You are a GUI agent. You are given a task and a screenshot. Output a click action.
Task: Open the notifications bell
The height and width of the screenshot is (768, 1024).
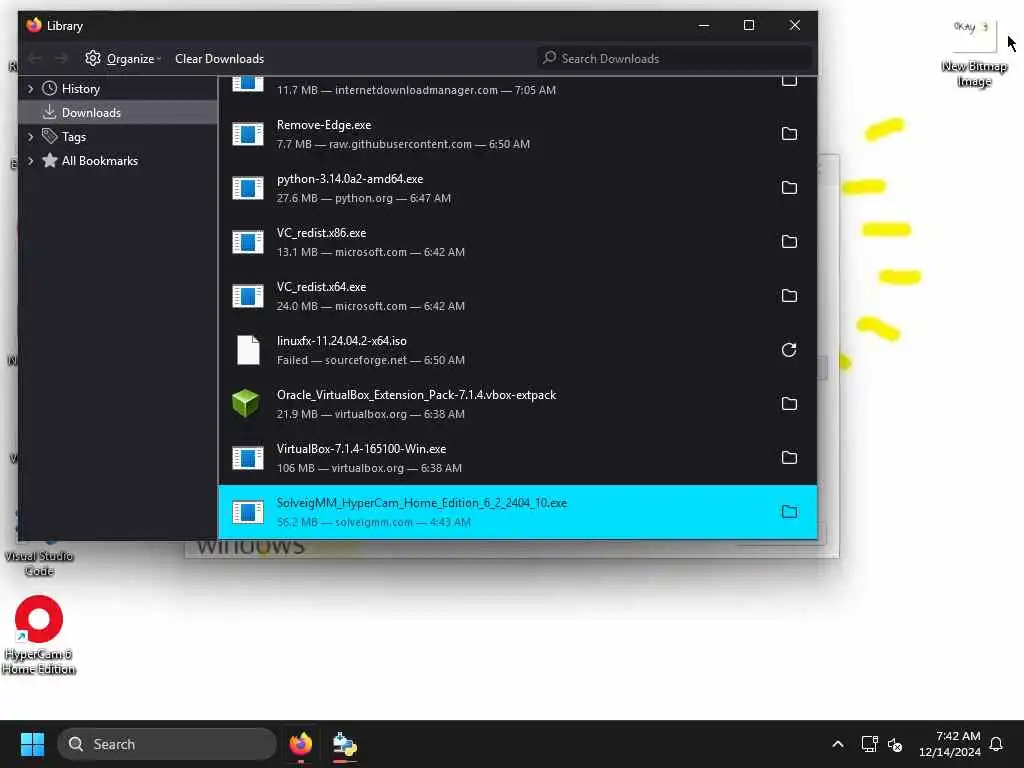click(x=996, y=744)
